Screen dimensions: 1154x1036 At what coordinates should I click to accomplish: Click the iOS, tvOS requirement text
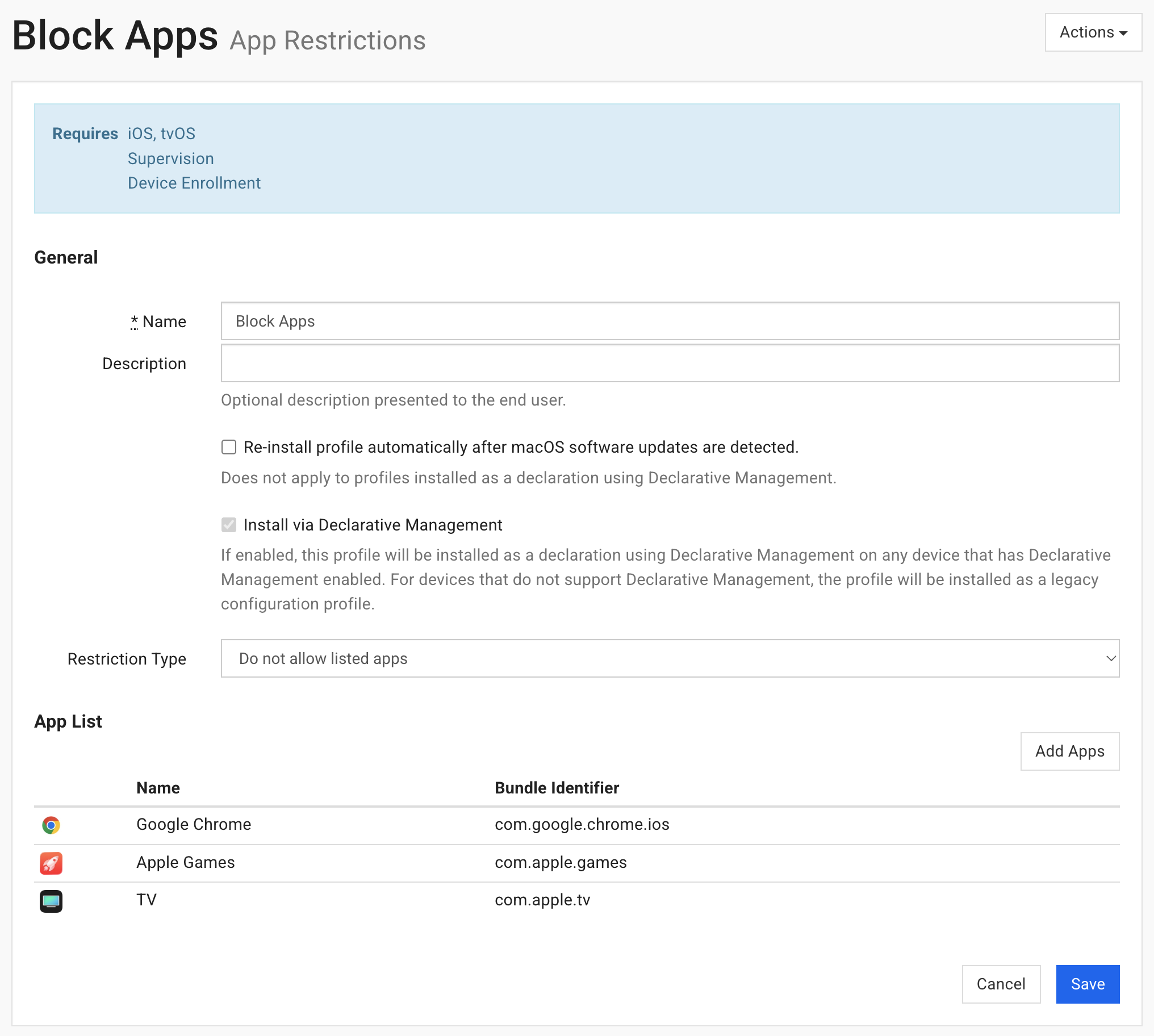pyautogui.click(x=162, y=134)
